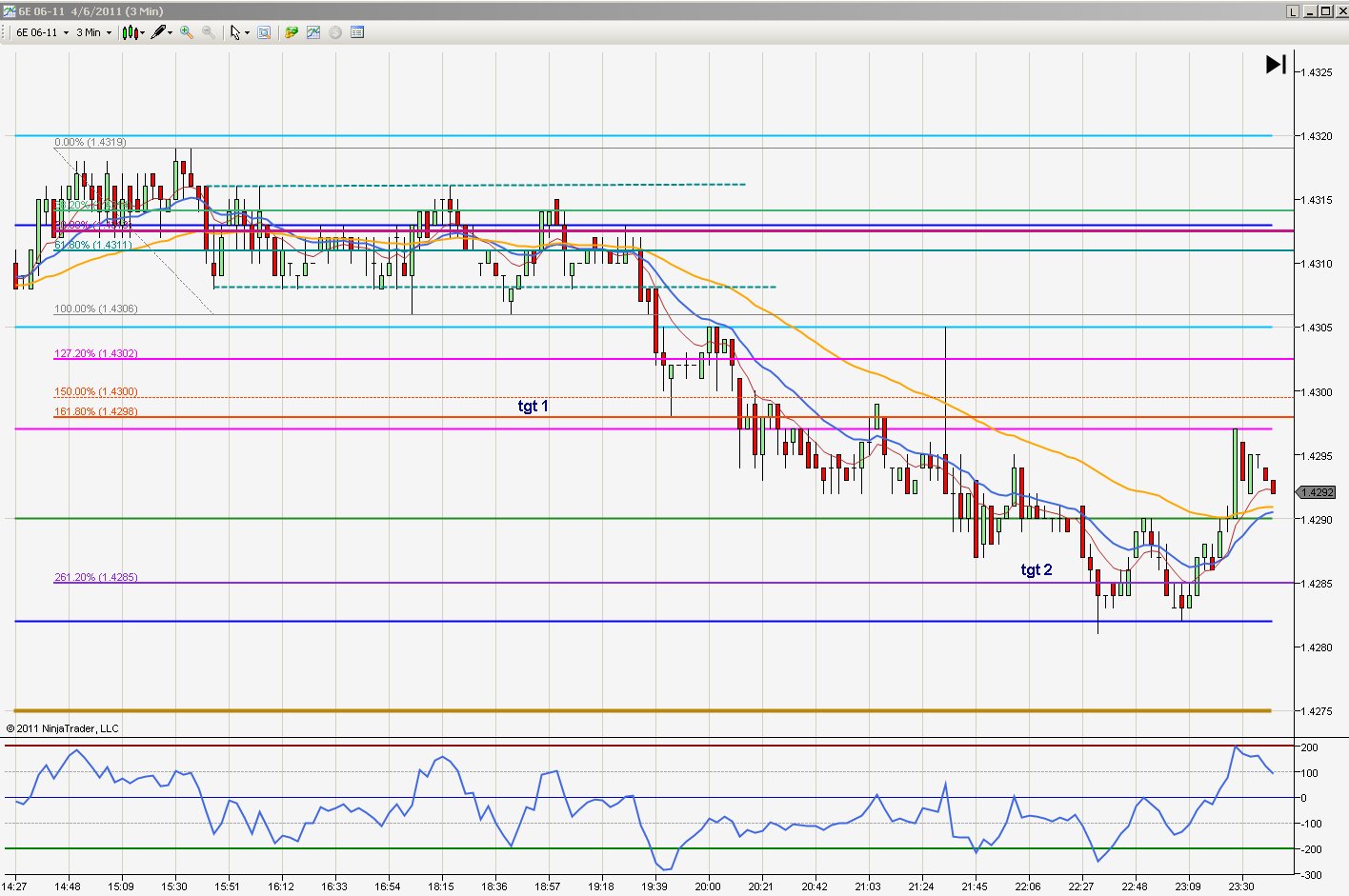Click the L link button in title bar
1349x896 pixels.
coord(1293,11)
